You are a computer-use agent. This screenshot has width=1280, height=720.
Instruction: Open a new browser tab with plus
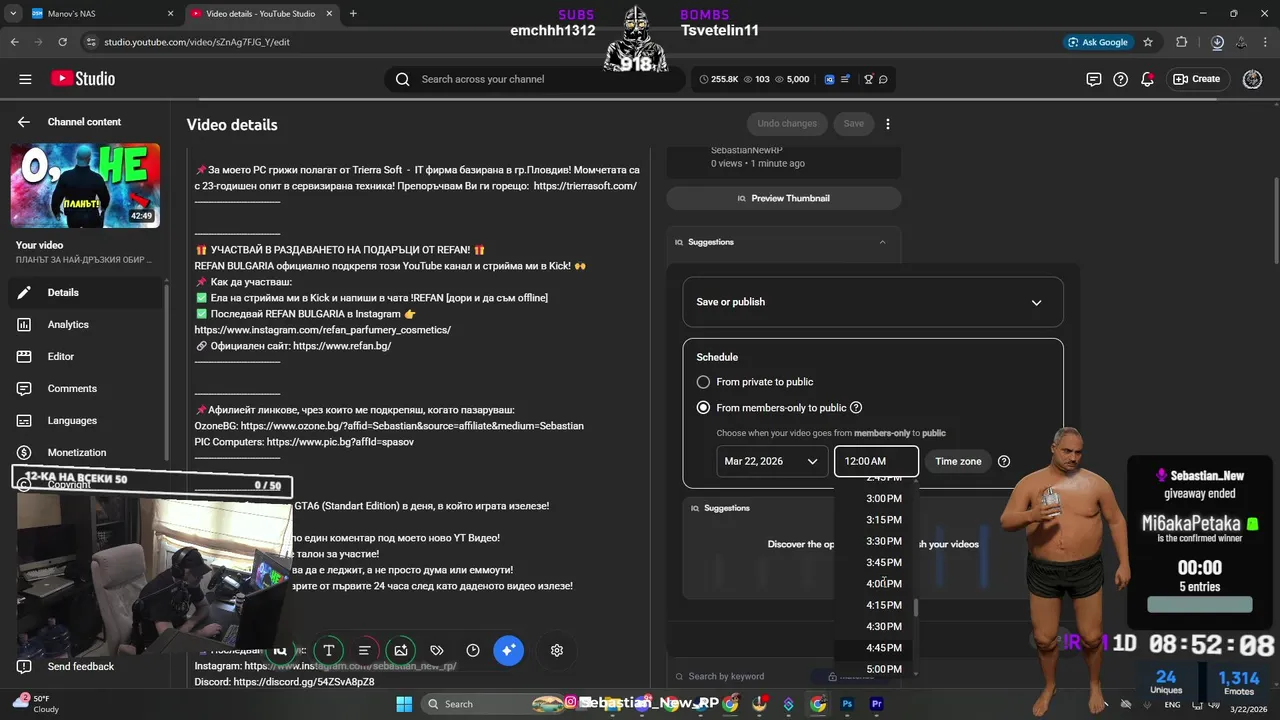(353, 14)
